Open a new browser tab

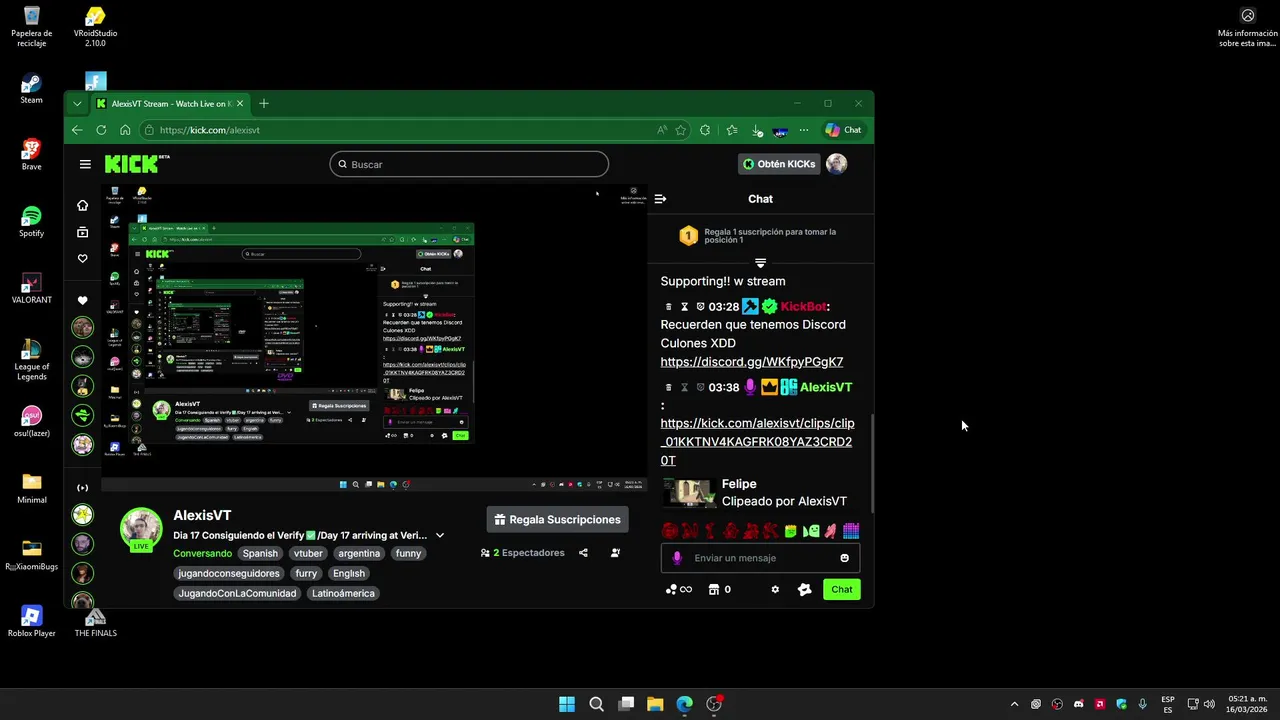click(x=264, y=103)
